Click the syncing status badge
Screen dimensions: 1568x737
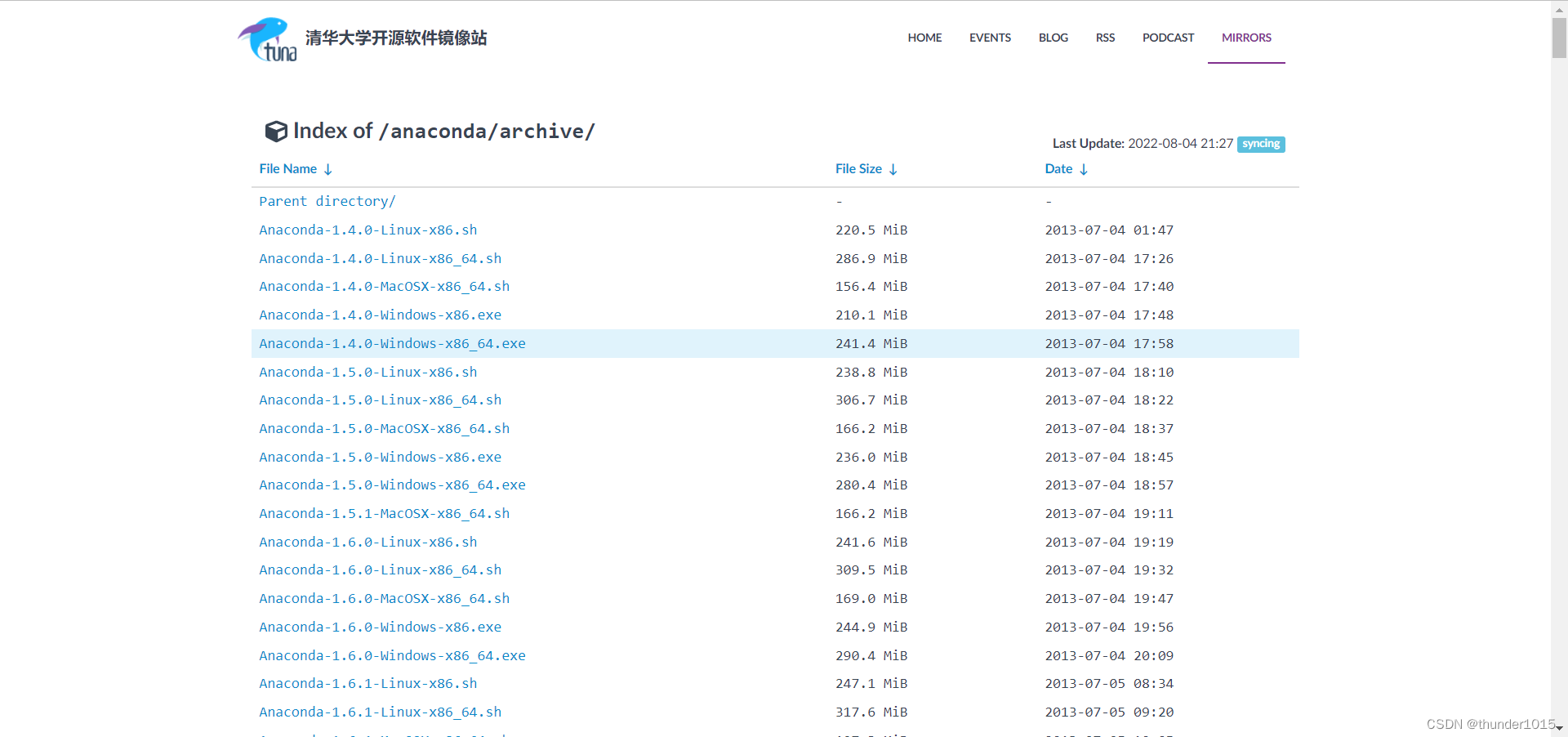tap(1261, 144)
